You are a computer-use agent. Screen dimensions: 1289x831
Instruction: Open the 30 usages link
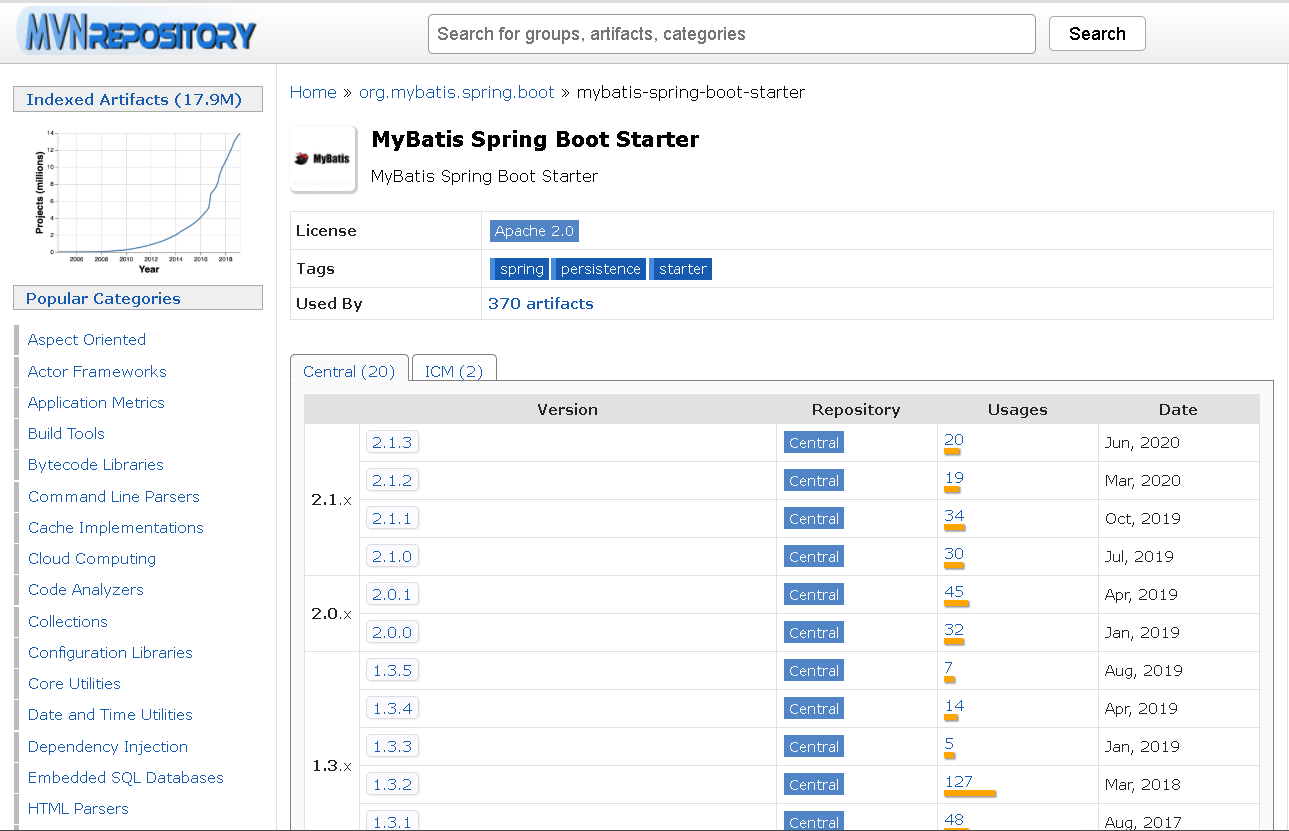coord(954,554)
